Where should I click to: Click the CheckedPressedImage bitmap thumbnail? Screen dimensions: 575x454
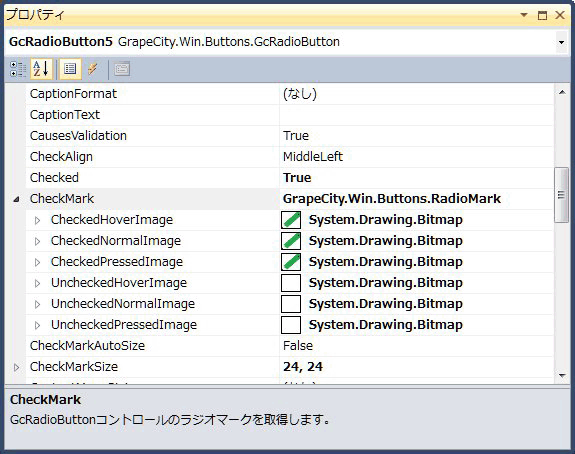(x=291, y=262)
